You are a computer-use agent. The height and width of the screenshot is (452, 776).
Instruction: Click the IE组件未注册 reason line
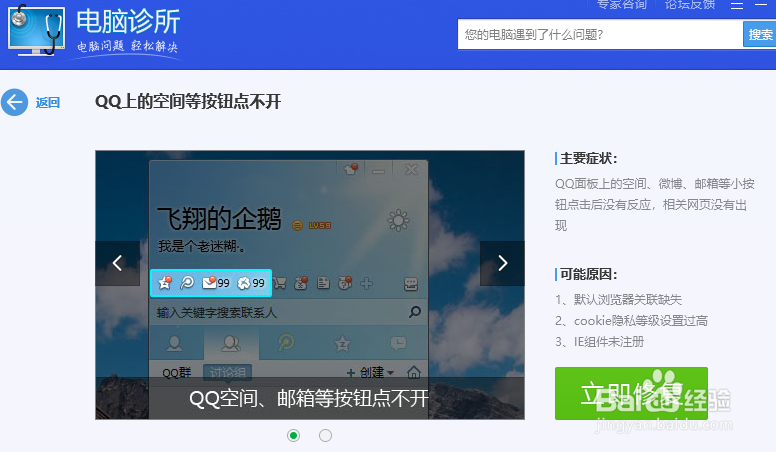pos(600,342)
